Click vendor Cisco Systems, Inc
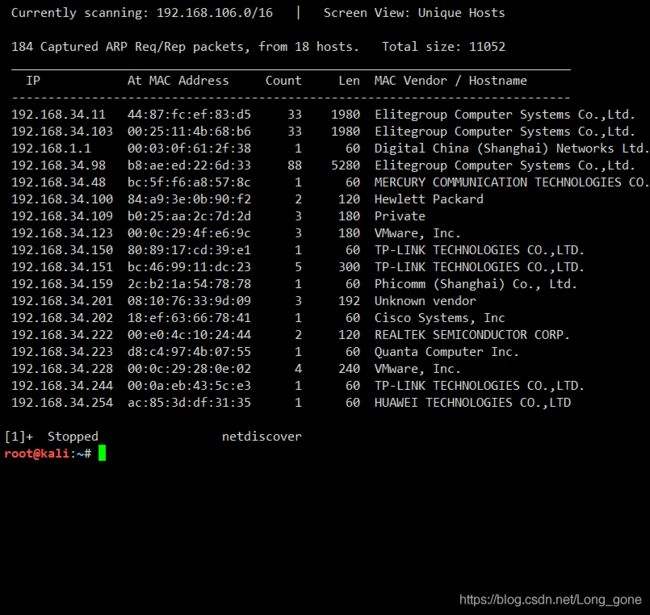This screenshot has height=615, width=650. click(439, 318)
